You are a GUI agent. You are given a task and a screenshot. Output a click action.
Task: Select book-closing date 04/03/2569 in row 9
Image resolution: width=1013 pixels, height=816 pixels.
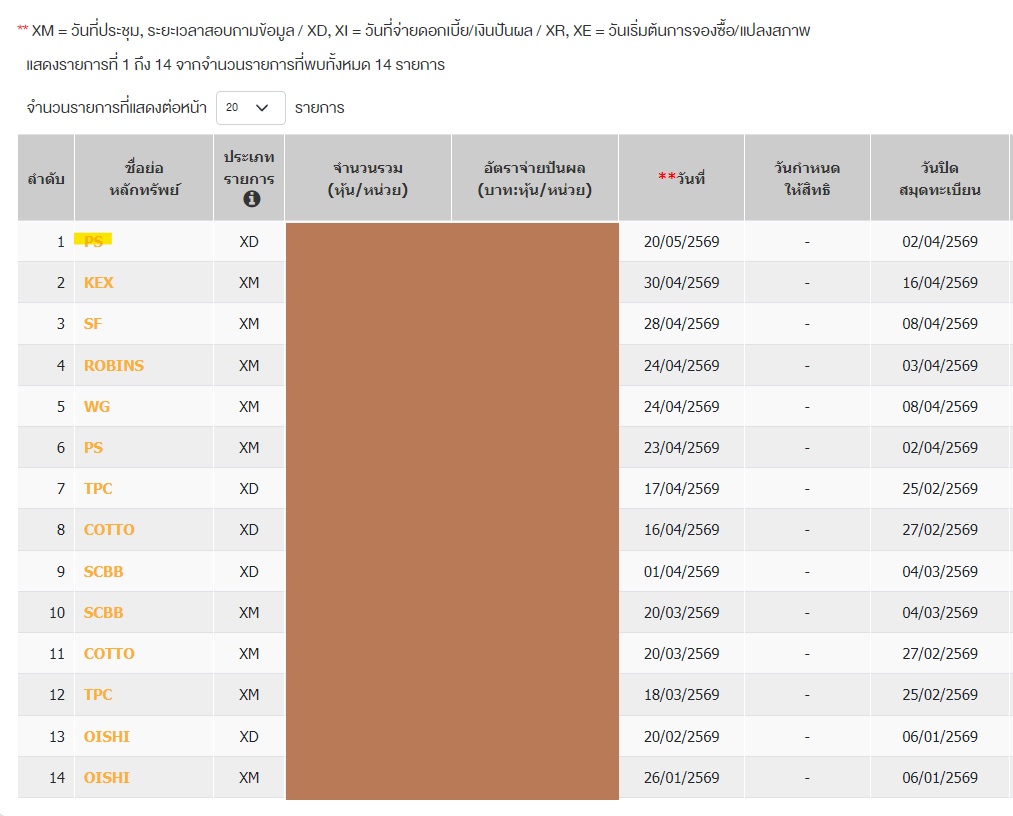pyautogui.click(x=940, y=572)
